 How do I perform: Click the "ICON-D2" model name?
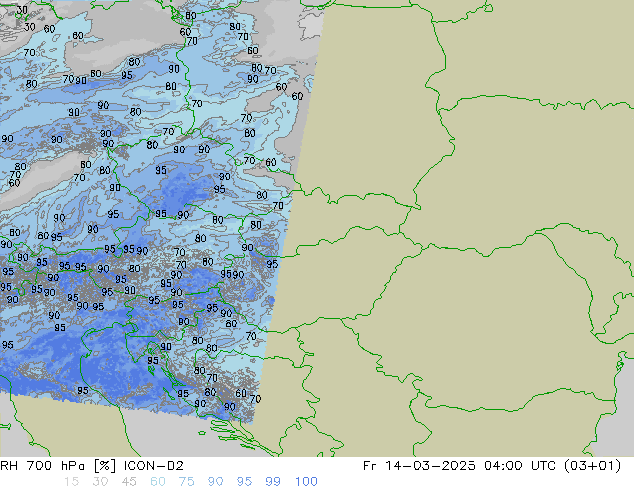point(154,466)
